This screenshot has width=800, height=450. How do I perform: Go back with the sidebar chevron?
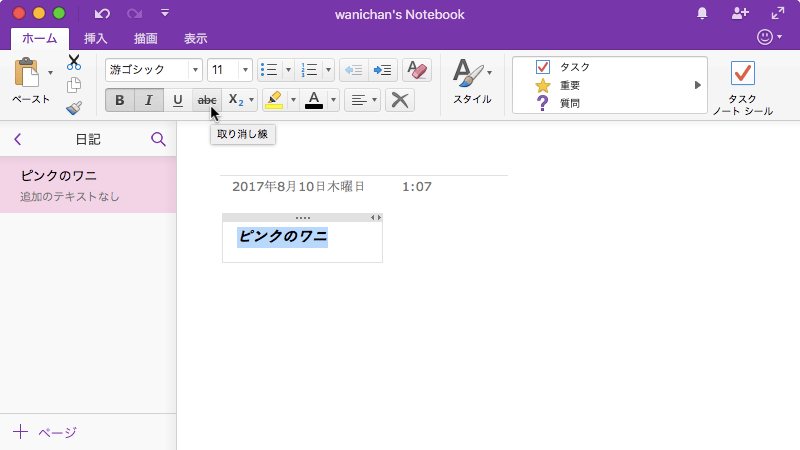[x=18, y=139]
